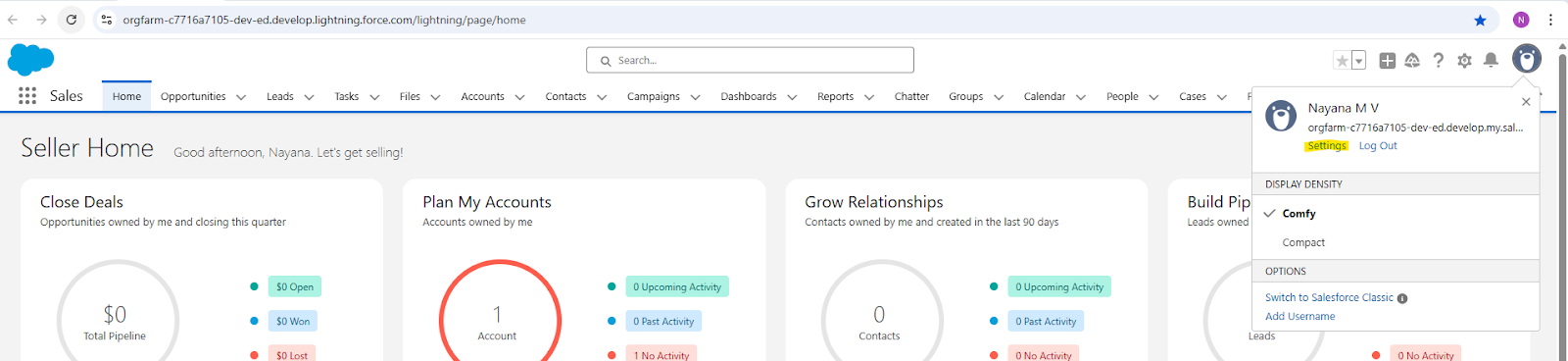This screenshot has width=1568, height=361.
Task: Open the Leads tab
Action: [280, 96]
